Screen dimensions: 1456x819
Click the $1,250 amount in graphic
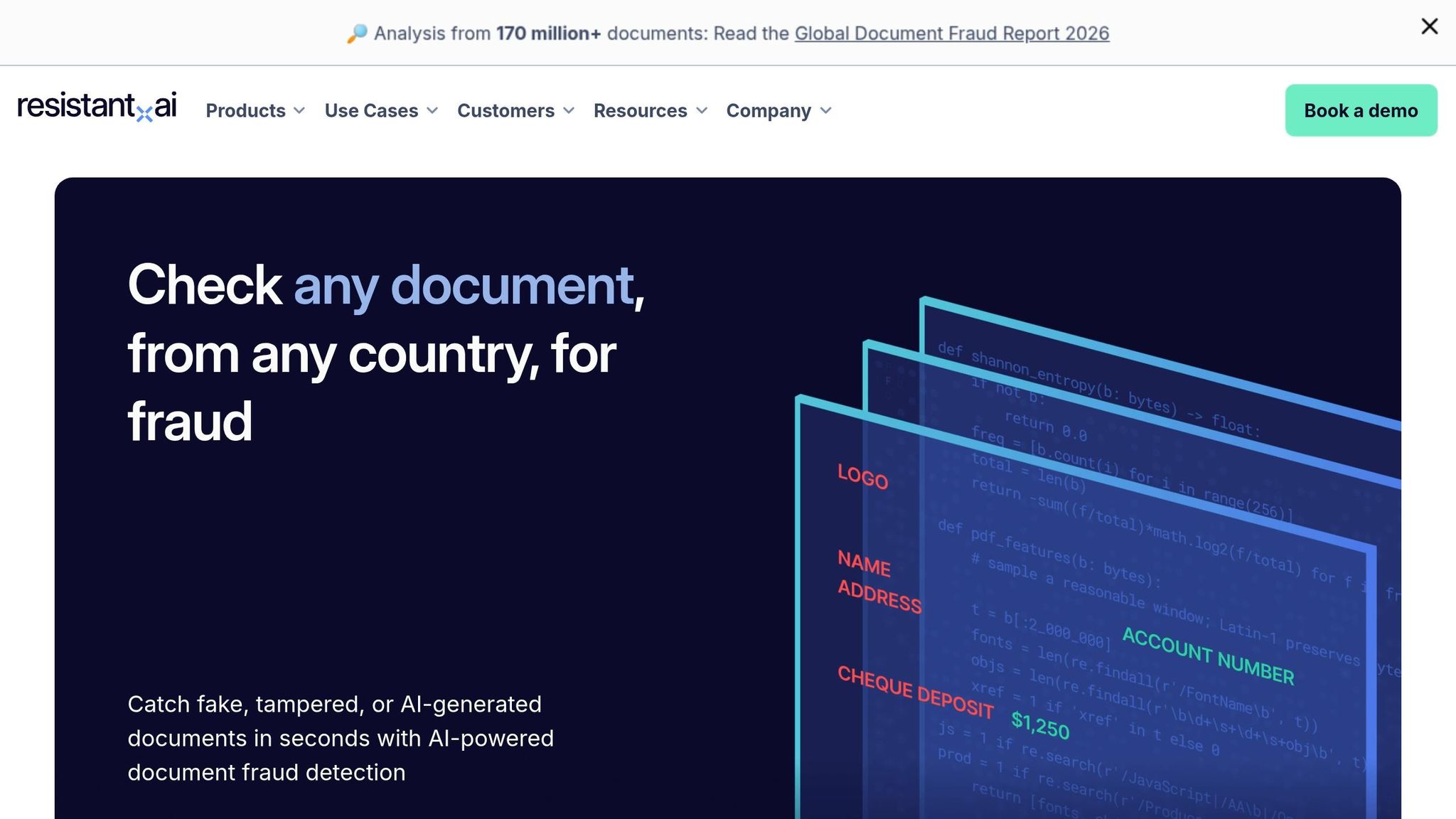tap(1040, 725)
